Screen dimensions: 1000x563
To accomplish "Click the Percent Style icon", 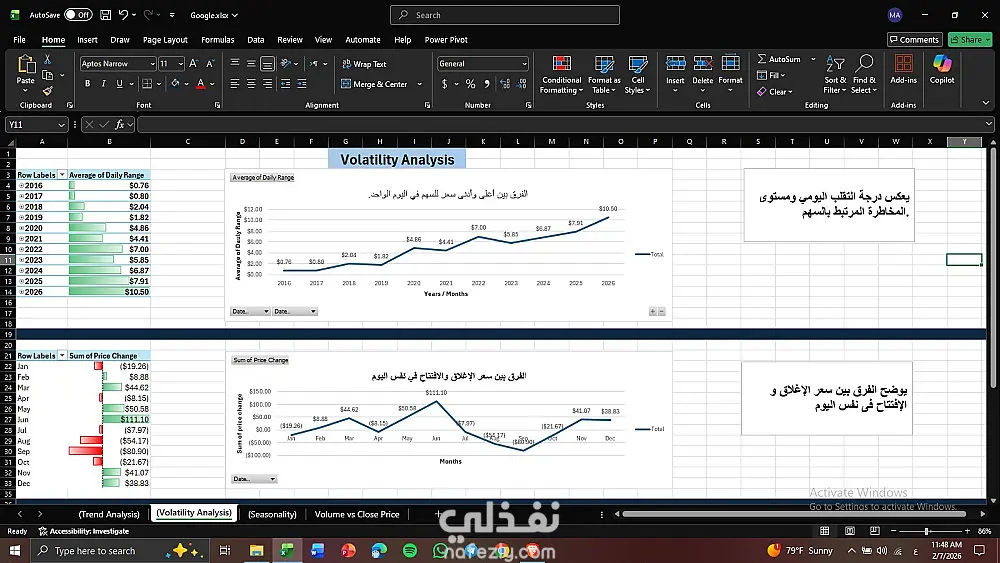I will 471,84.
